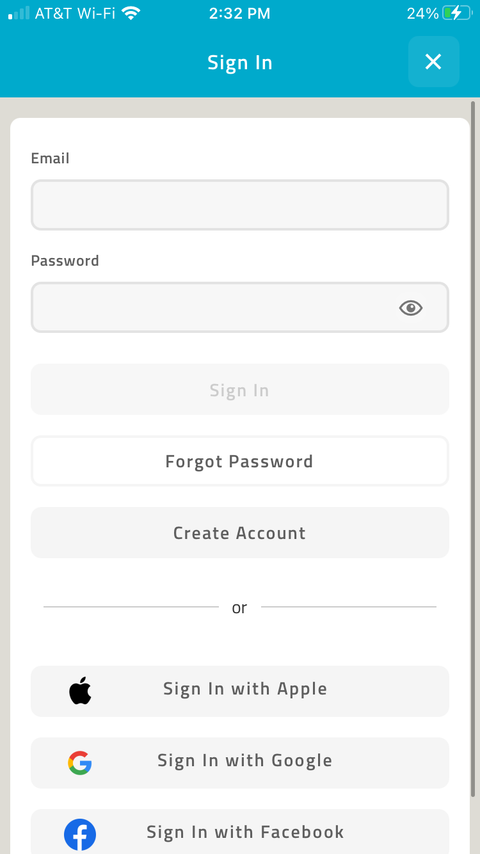Focus the Email input field
This screenshot has width=480, height=854.
click(240, 205)
